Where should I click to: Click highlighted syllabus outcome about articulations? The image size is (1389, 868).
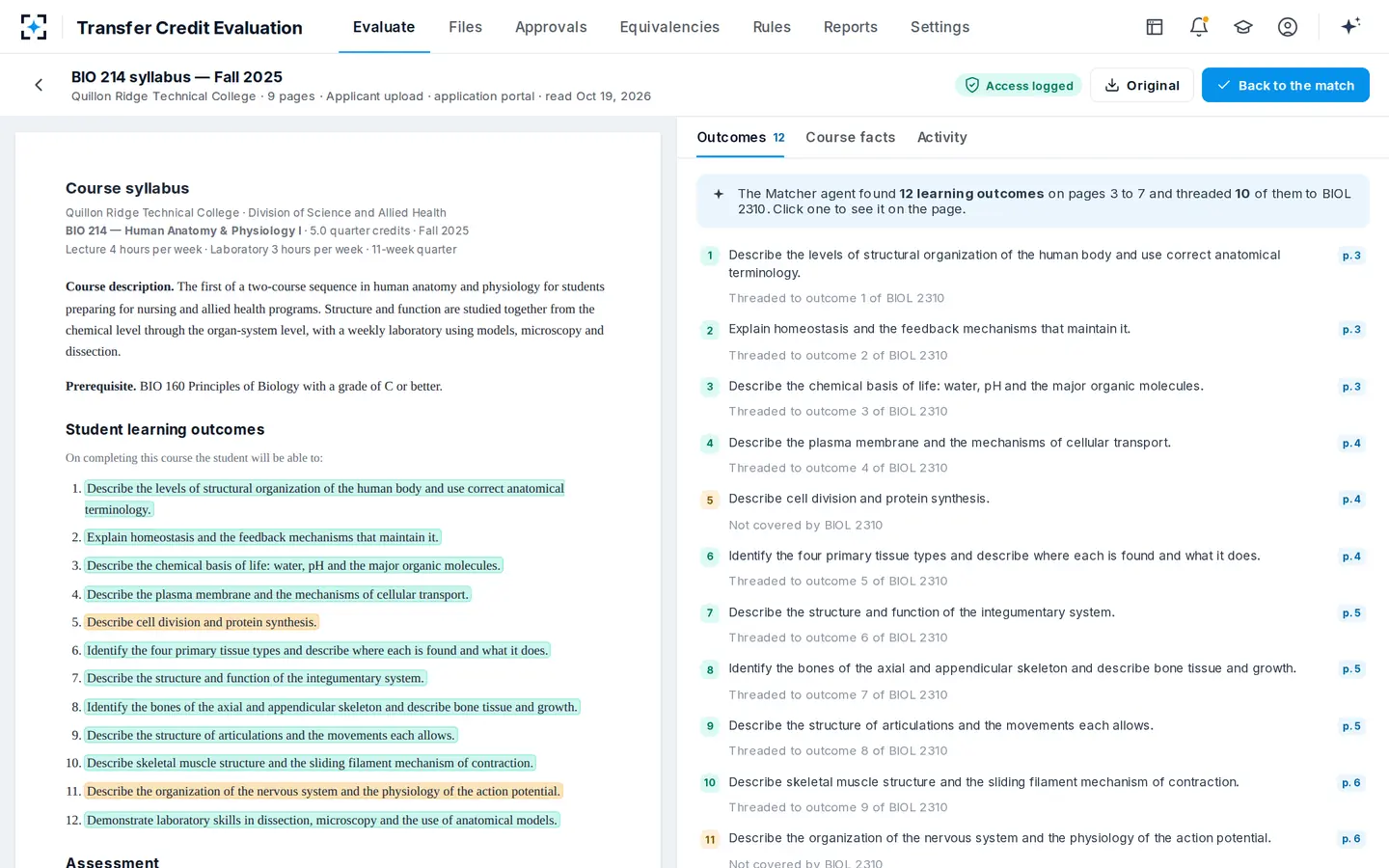[x=270, y=735]
